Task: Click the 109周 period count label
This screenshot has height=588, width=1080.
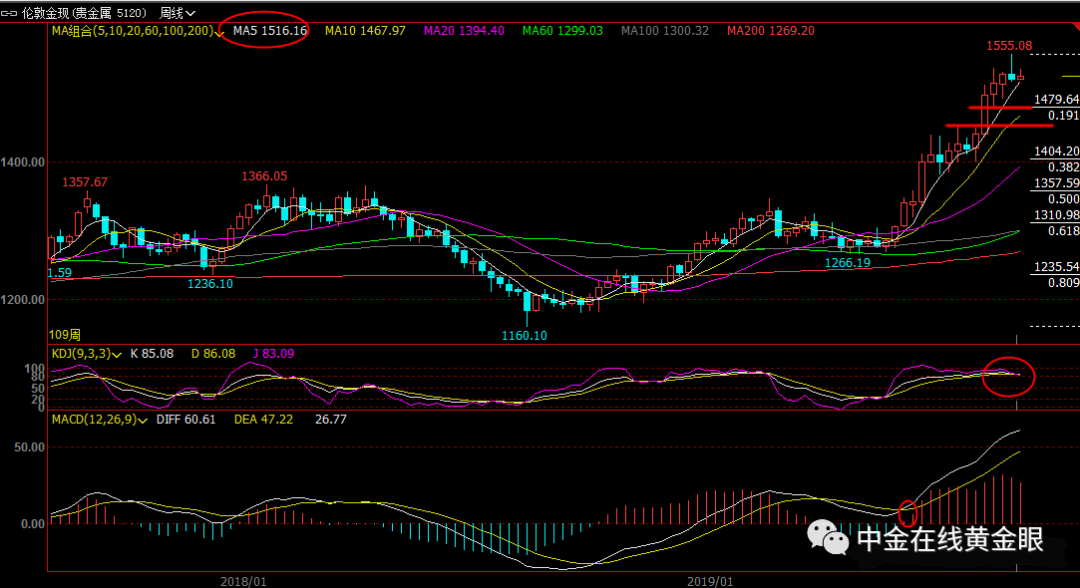Action: (x=65, y=335)
